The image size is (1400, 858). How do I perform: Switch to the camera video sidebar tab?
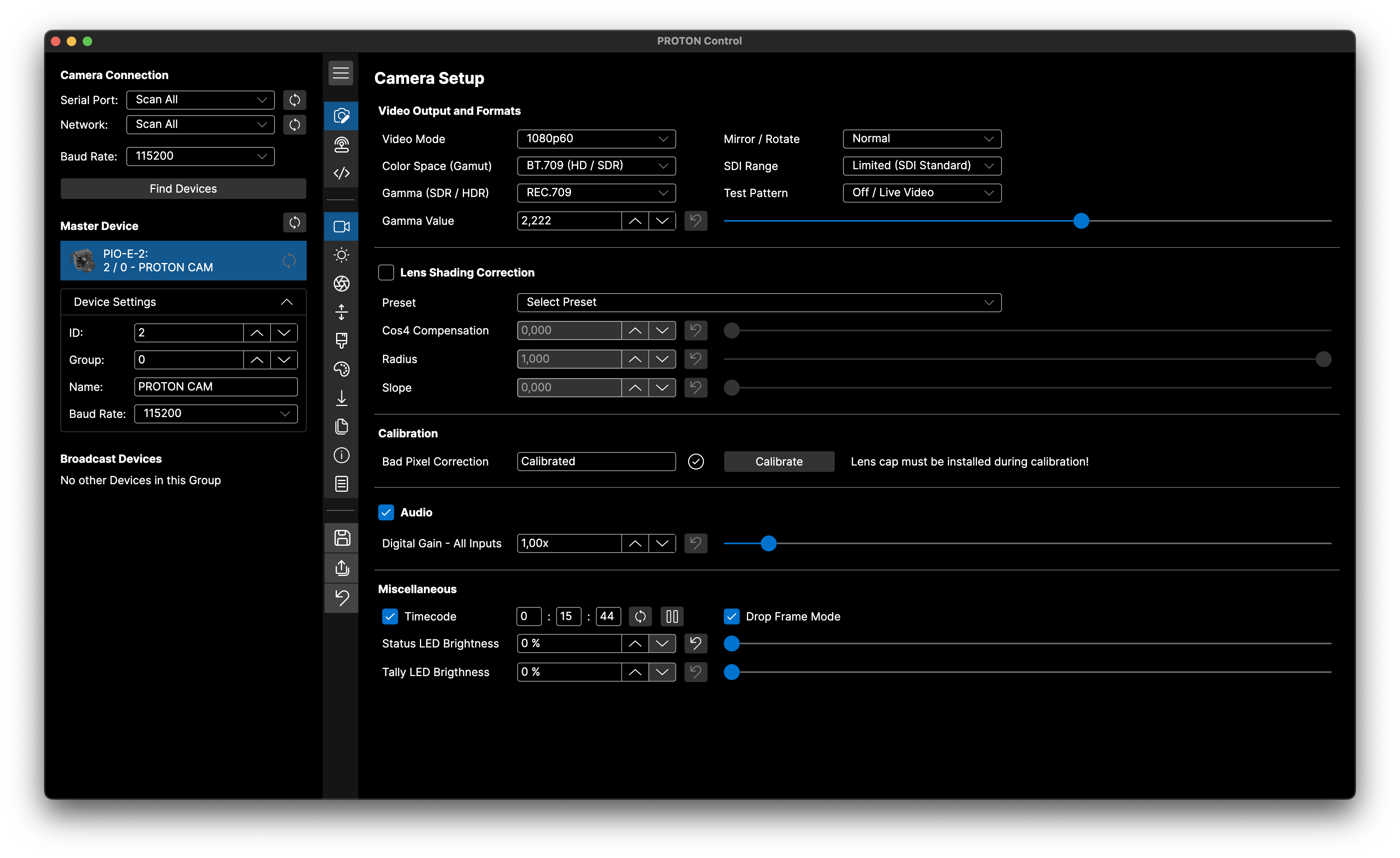click(x=341, y=227)
